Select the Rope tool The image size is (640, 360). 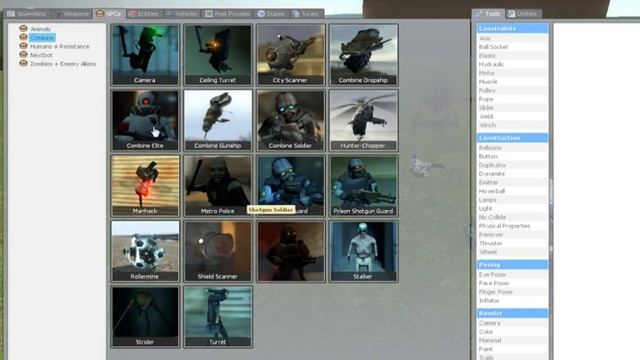point(512,99)
